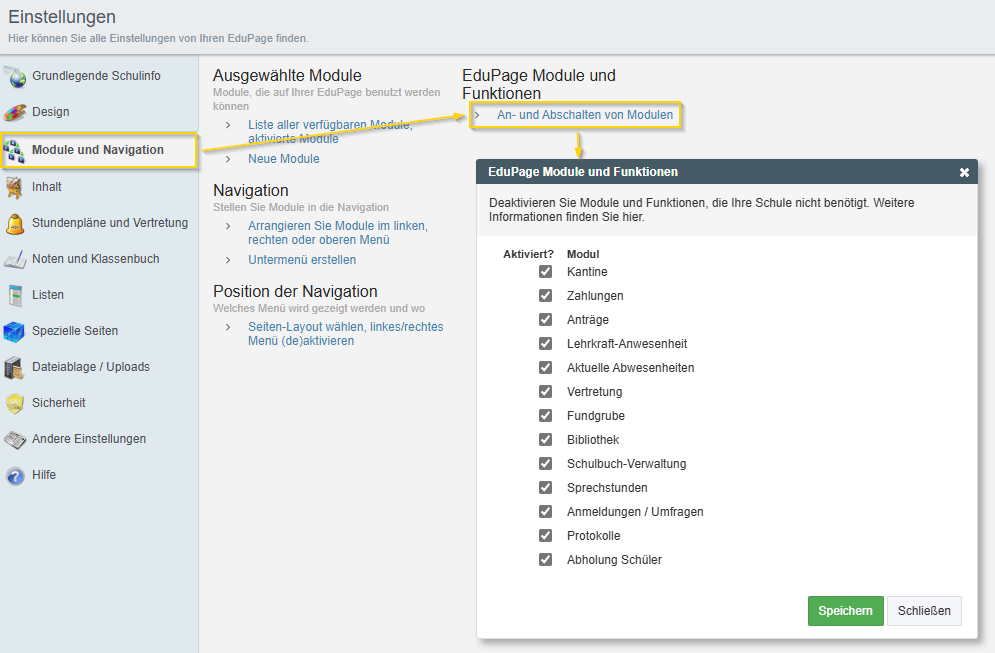The image size is (995, 653).
Task: Toggle the Vertretung module checkbox
Action: 545,392
